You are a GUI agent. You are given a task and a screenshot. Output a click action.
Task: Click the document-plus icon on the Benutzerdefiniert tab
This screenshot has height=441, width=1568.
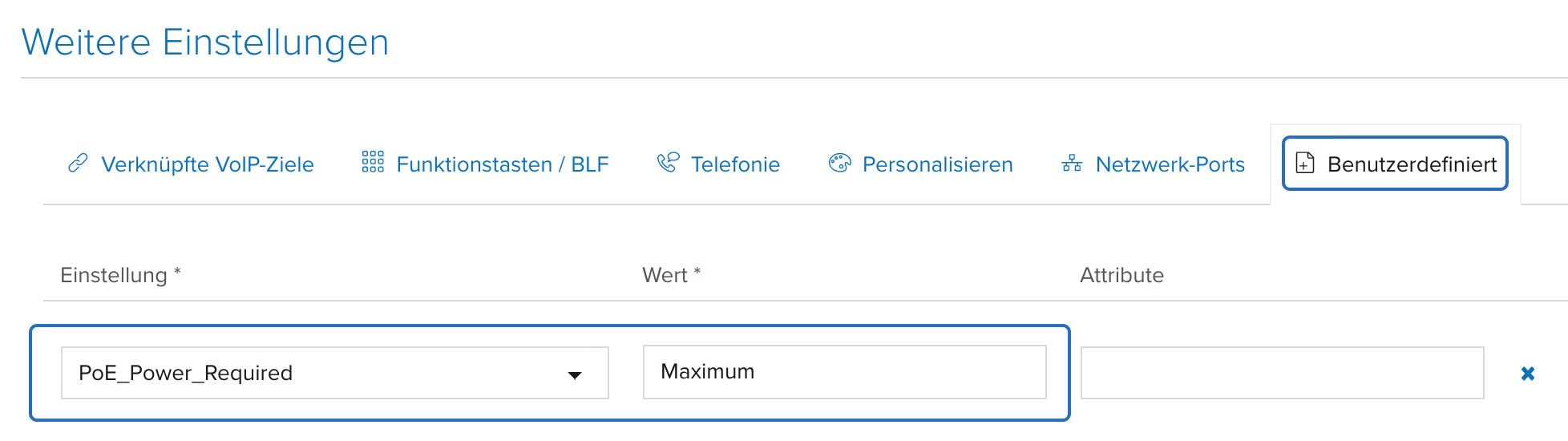coord(1305,164)
